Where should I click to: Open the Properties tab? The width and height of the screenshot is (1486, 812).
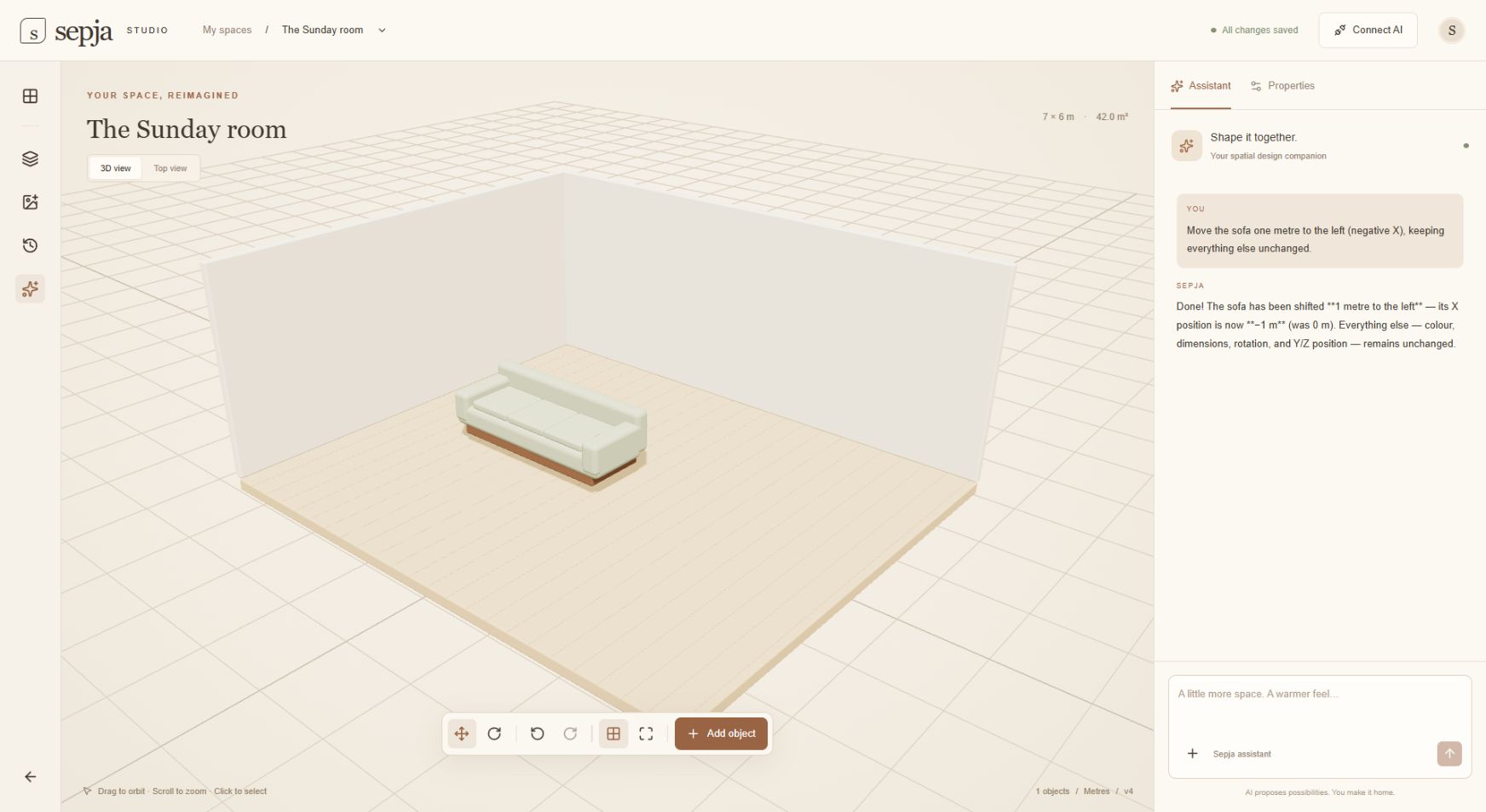pyautogui.click(x=1282, y=86)
